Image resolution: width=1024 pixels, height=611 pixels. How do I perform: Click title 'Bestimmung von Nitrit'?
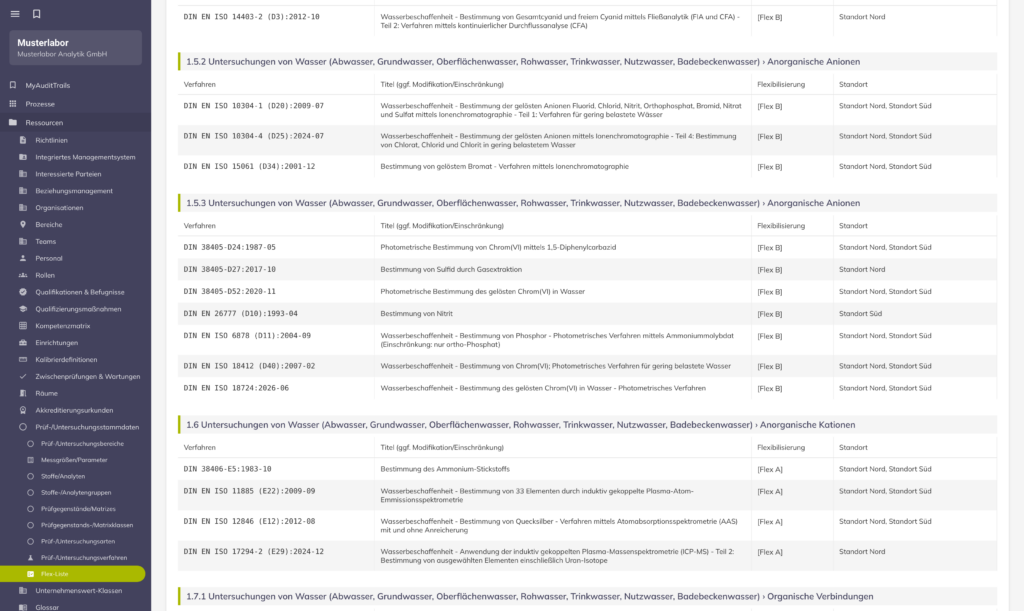416,314
